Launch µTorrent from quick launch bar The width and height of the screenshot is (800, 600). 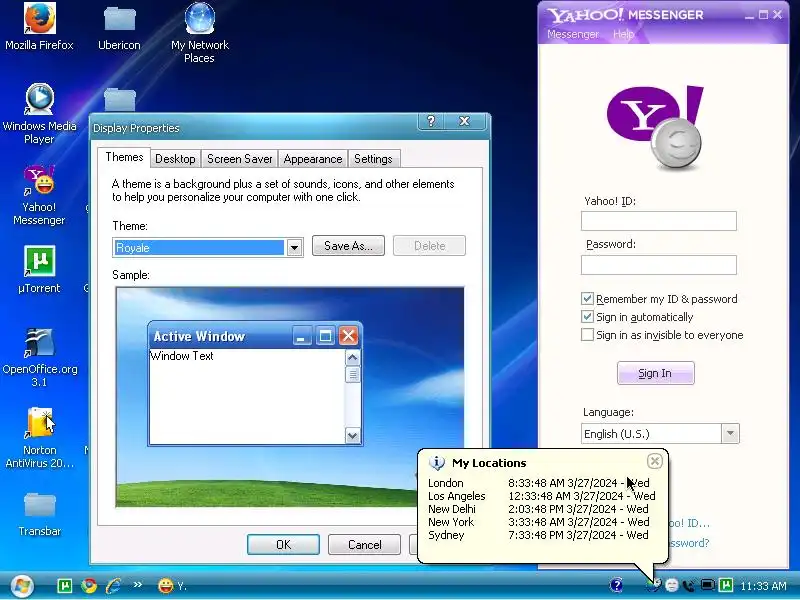[x=65, y=586]
